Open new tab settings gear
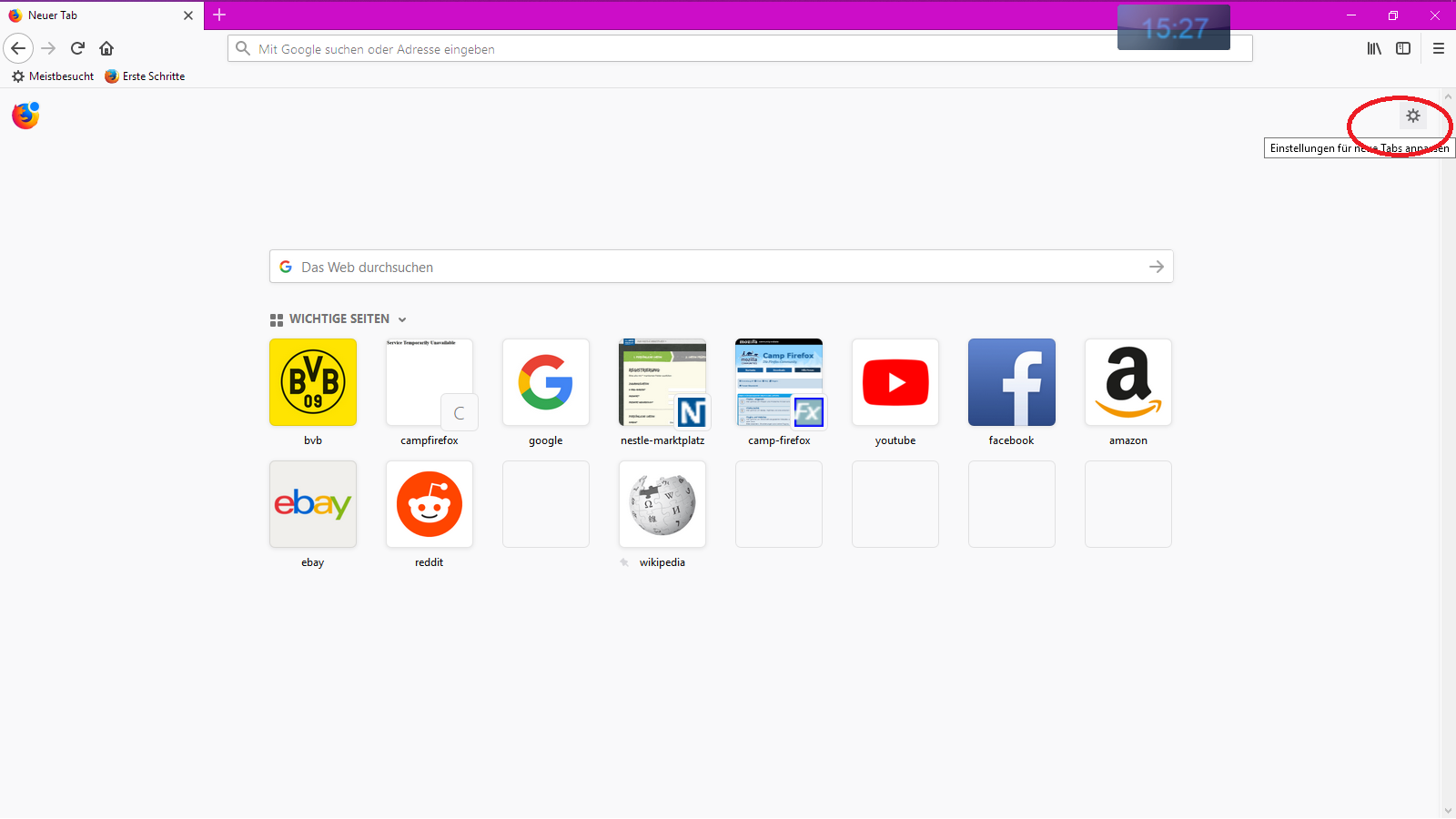The image size is (1456, 819). (x=1413, y=116)
